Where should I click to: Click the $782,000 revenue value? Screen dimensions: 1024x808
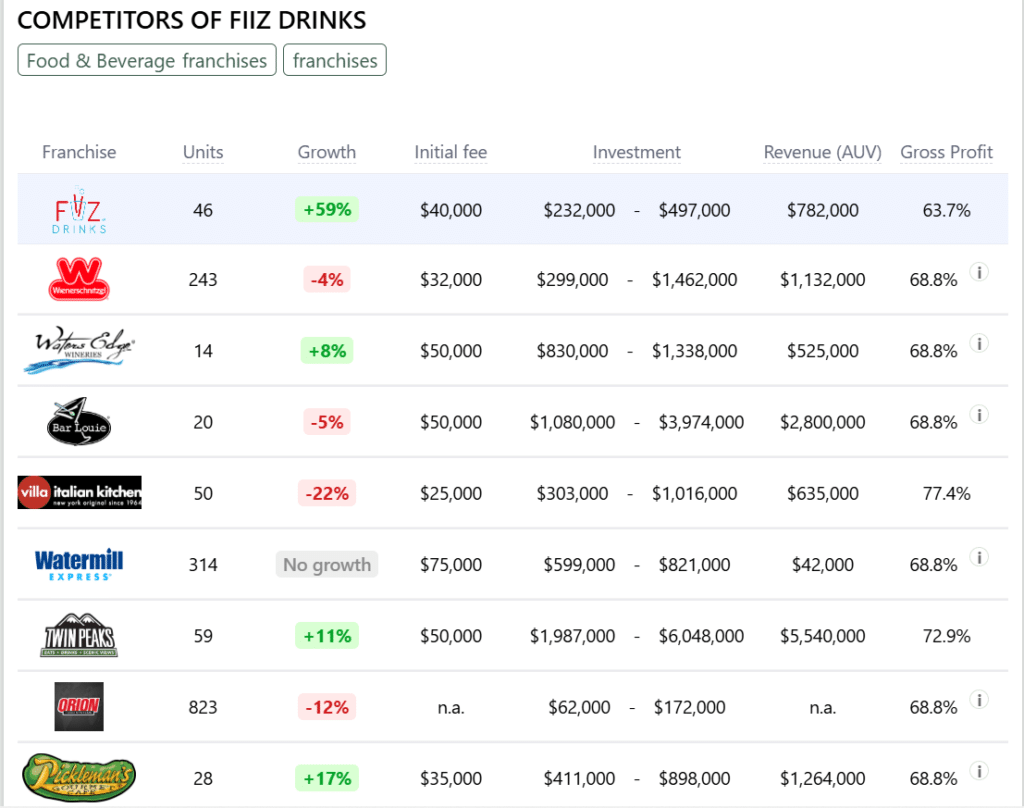pos(823,210)
